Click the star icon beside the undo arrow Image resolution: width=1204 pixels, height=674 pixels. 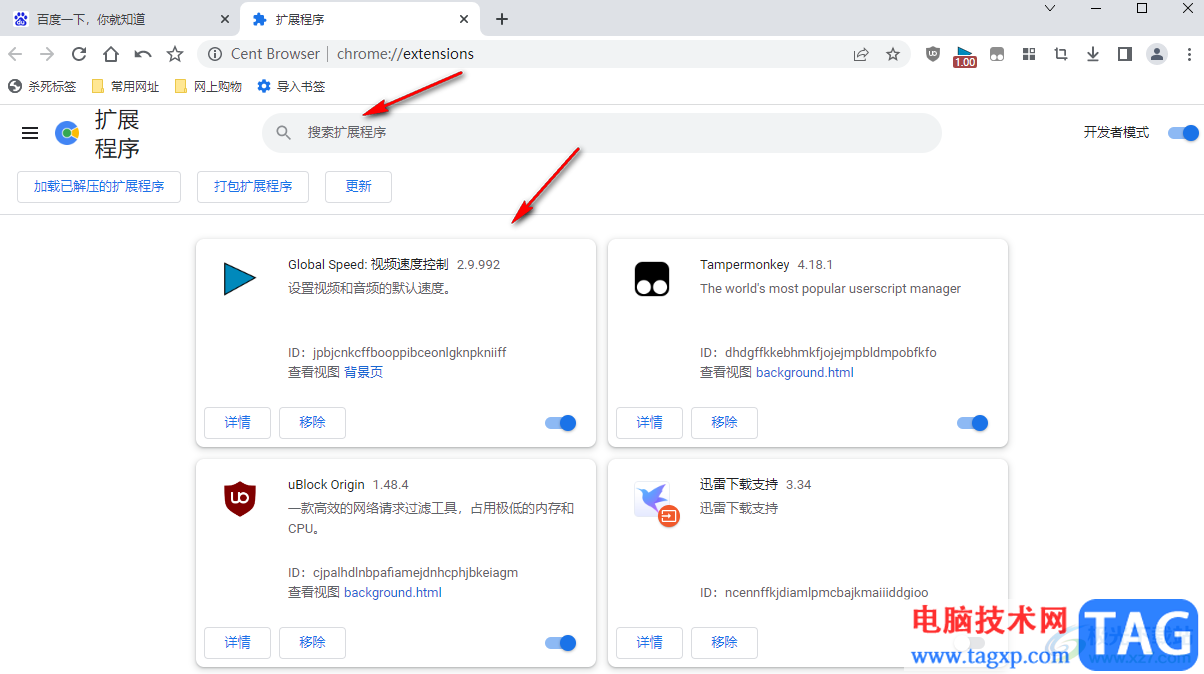(175, 54)
